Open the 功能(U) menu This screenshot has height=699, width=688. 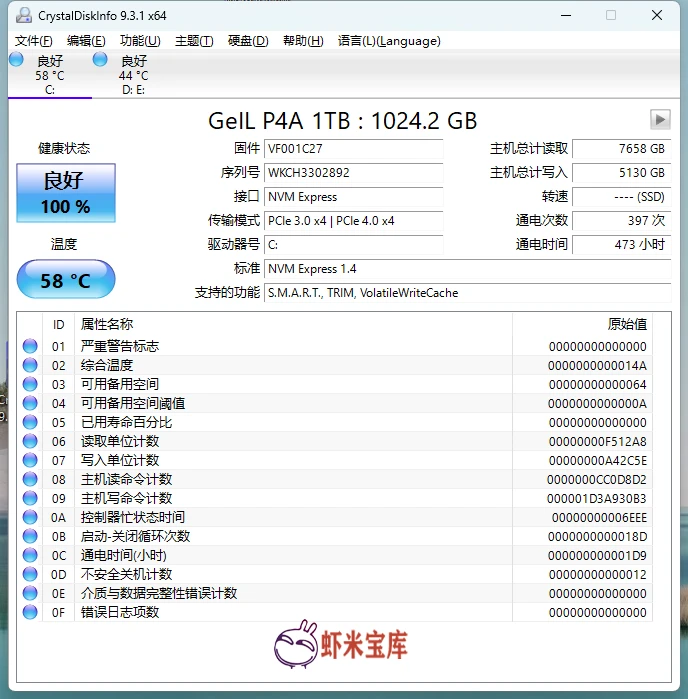click(140, 41)
